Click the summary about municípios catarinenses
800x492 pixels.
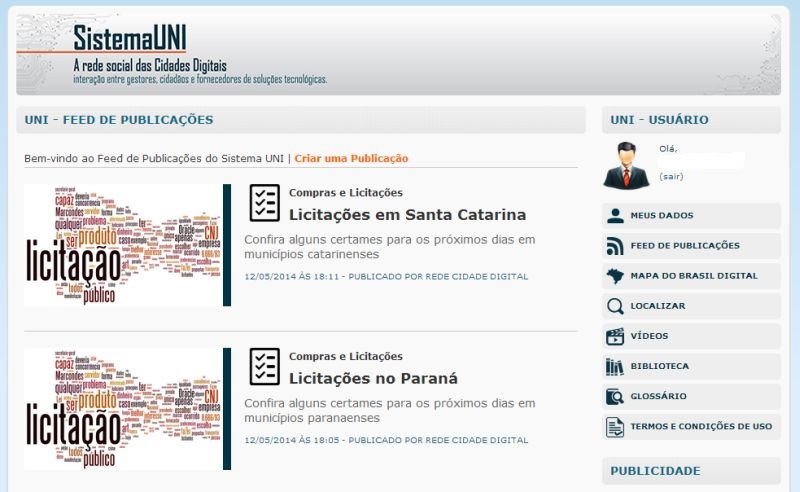click(x=389, y=247)
